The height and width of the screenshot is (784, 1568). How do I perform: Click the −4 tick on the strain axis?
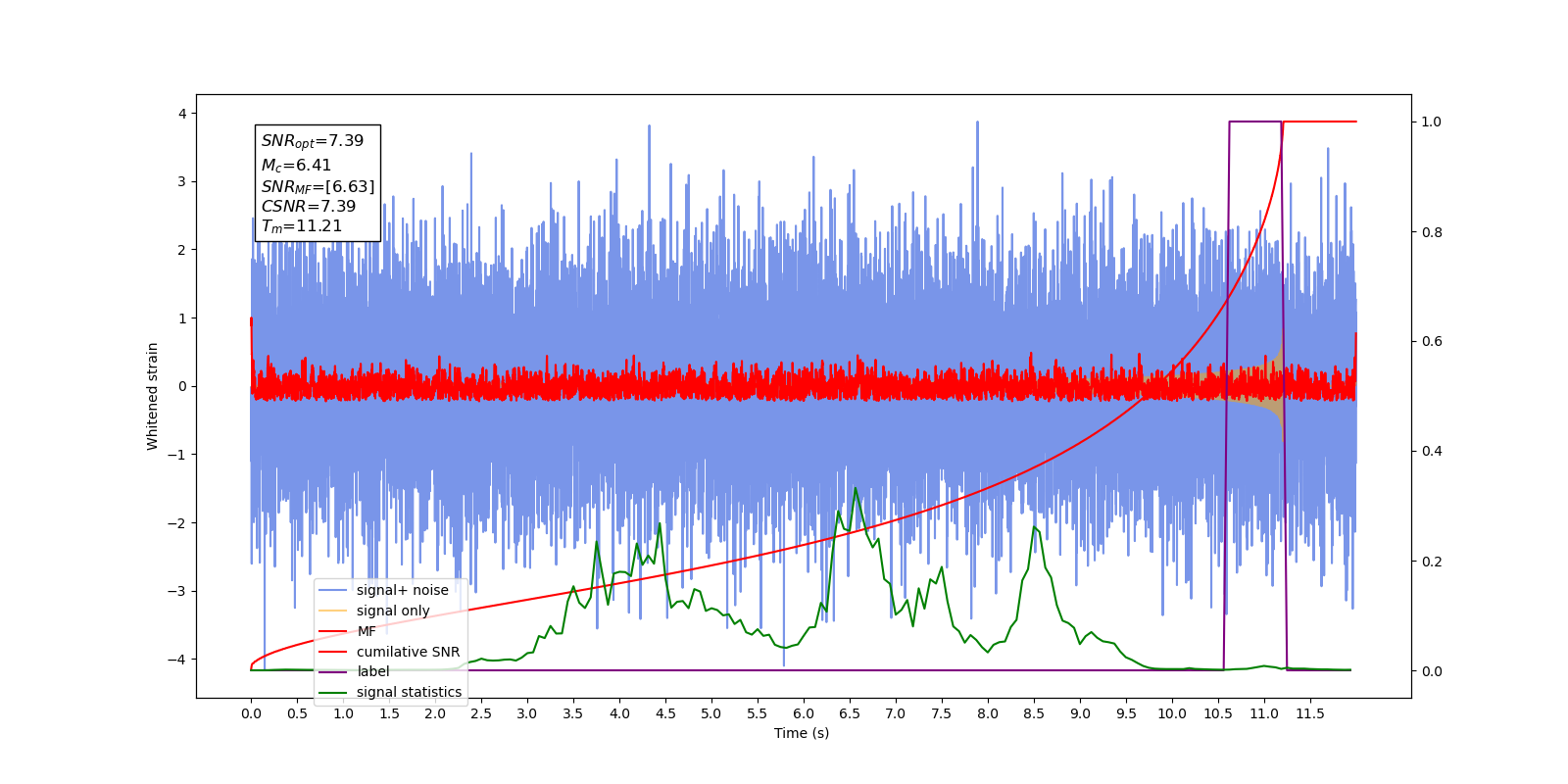click(177, 660)
